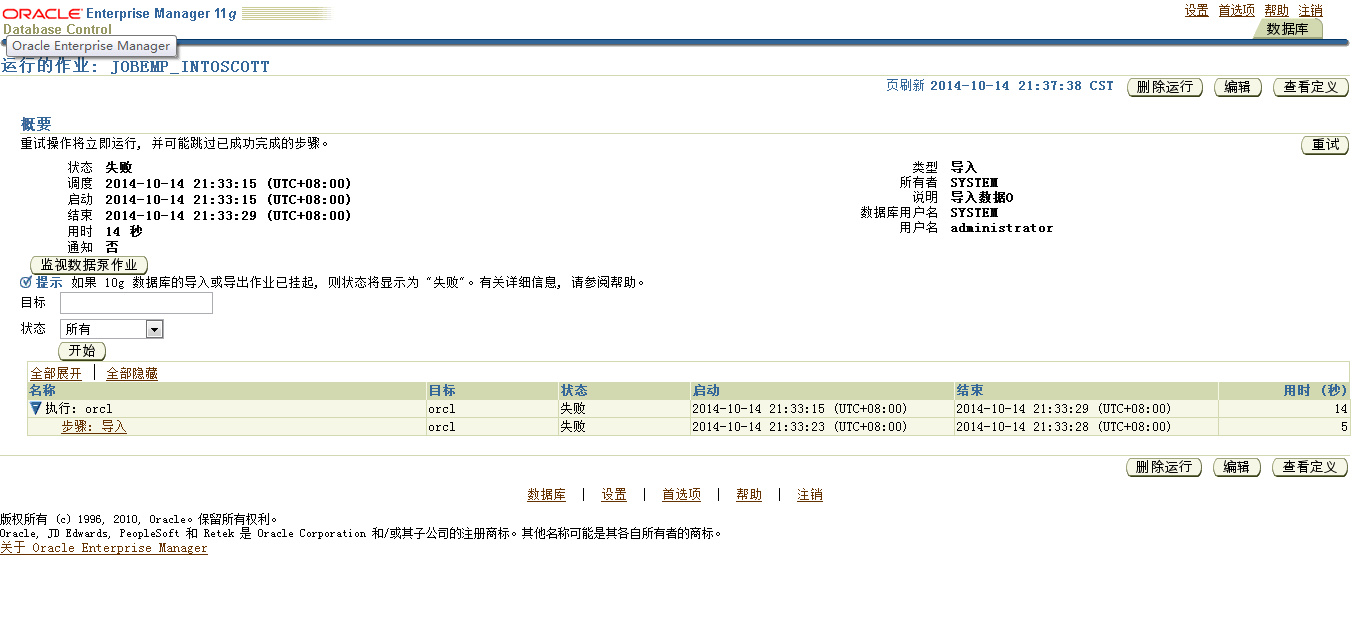This screenshot has height=627, width=1357.
Task: Click the Oracle Enterprise Manager logo
Action: tap(119, 14)
